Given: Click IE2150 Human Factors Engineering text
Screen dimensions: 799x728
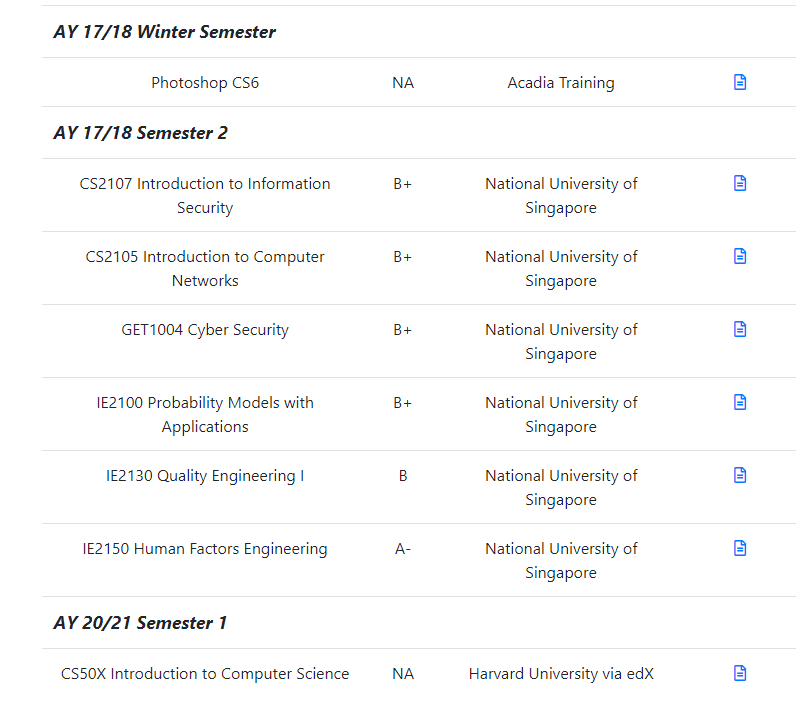Looking at the screenshot, I should coord(205,549).
